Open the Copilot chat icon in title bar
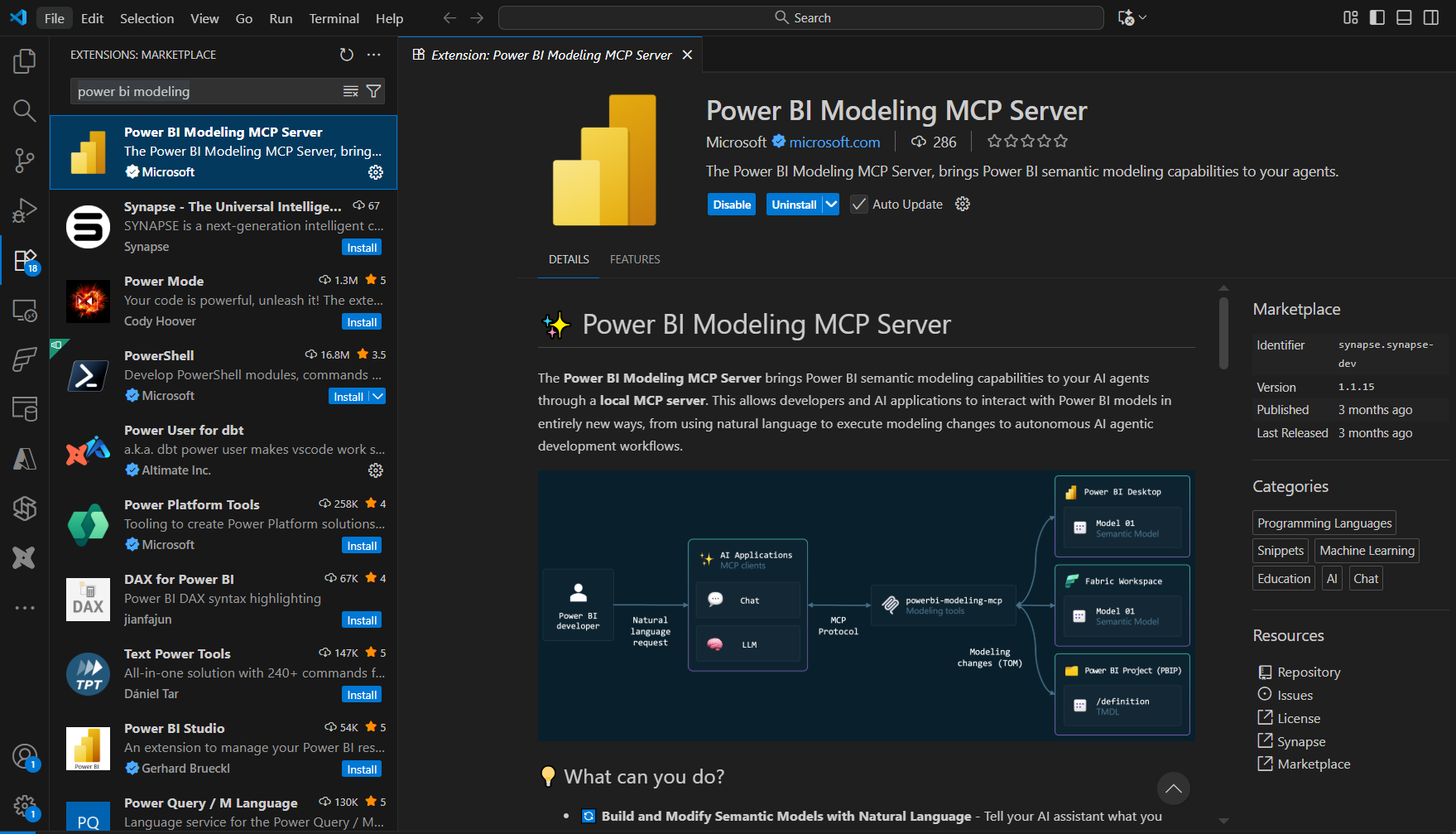 tap(1126, 17)
